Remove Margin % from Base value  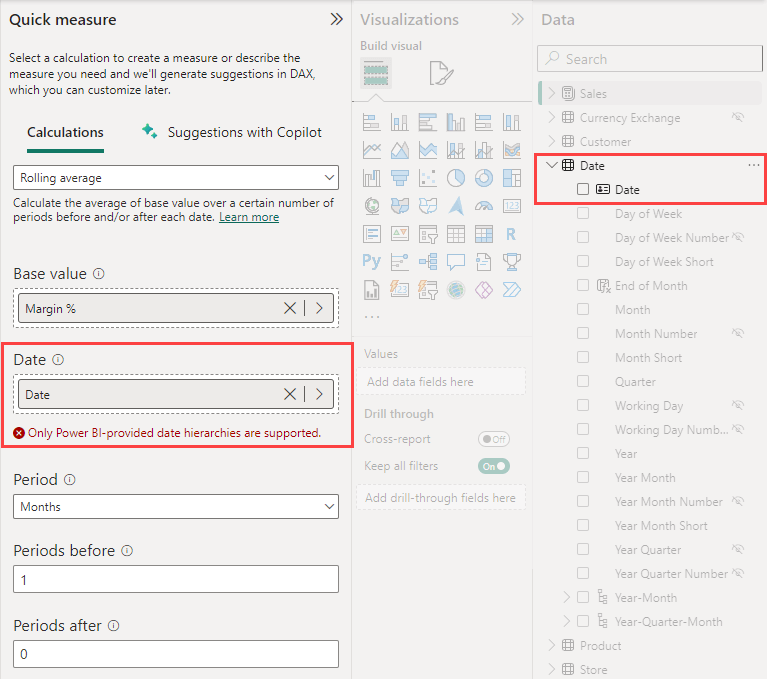coord(290,308)
